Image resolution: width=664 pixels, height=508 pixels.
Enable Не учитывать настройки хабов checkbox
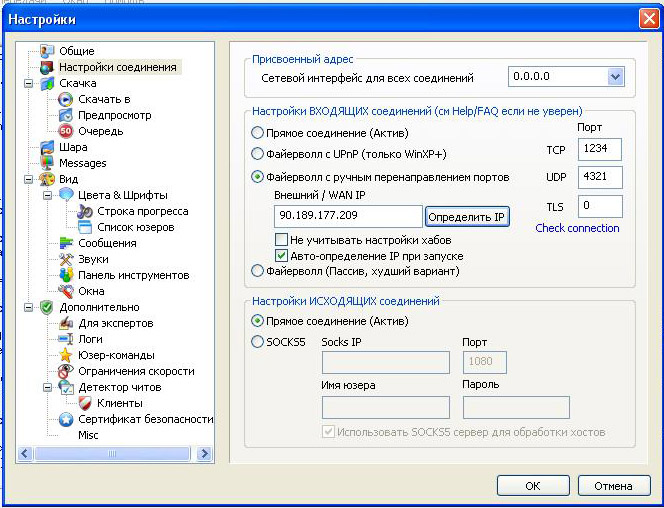pos(282,240)
